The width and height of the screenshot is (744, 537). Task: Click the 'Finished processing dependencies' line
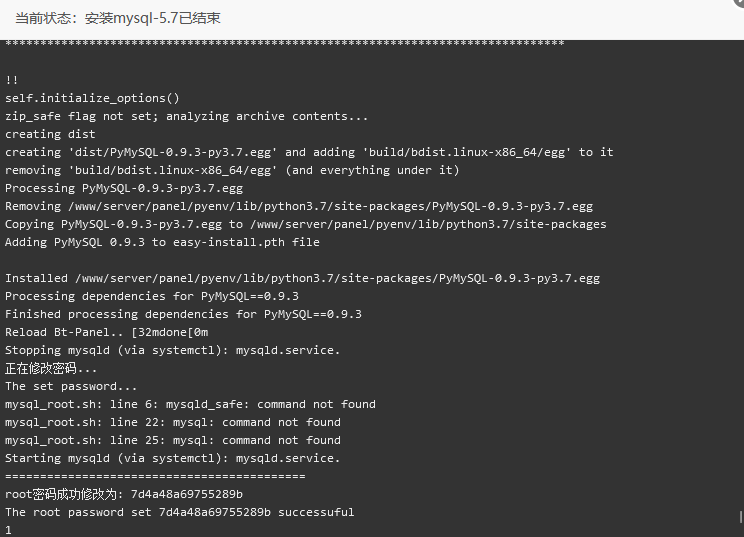click(183, 314)
